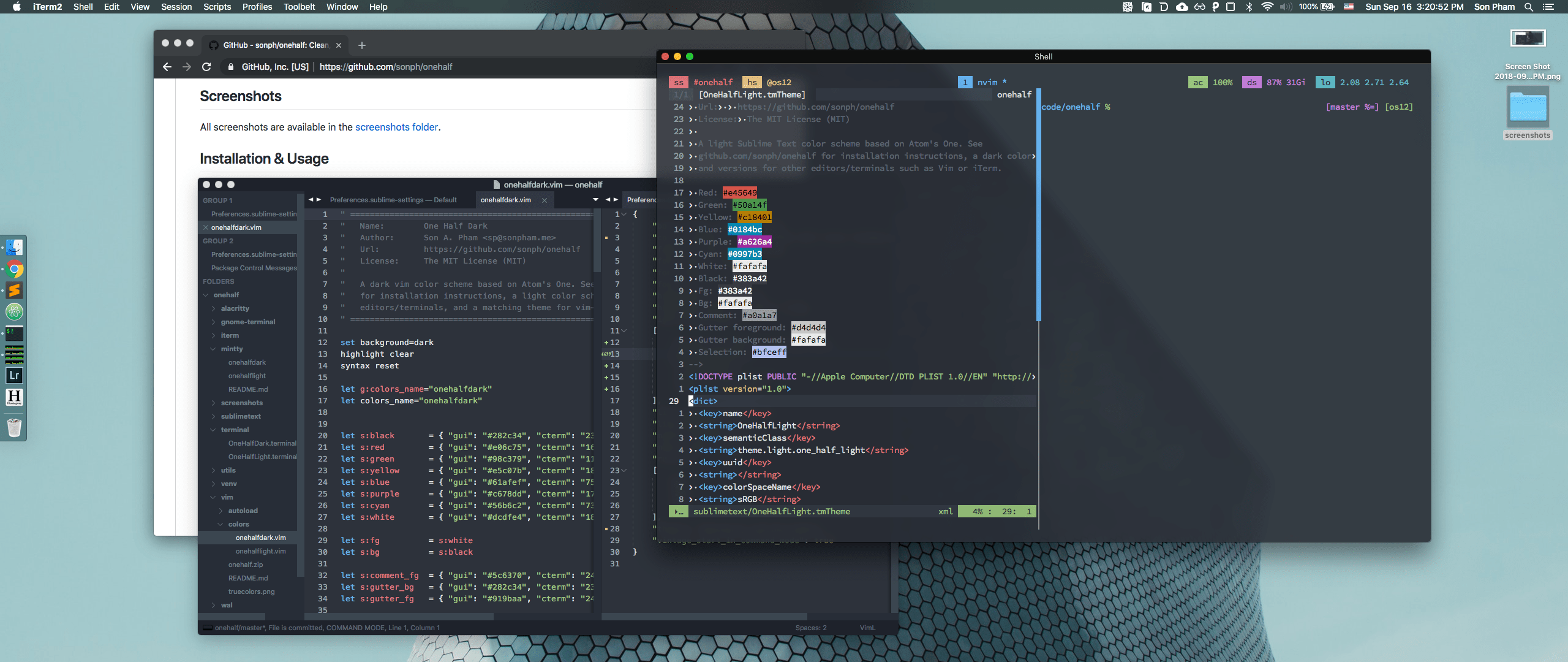Click the syntax highlighting mode 'xml' in status bar

click(940, 511)
